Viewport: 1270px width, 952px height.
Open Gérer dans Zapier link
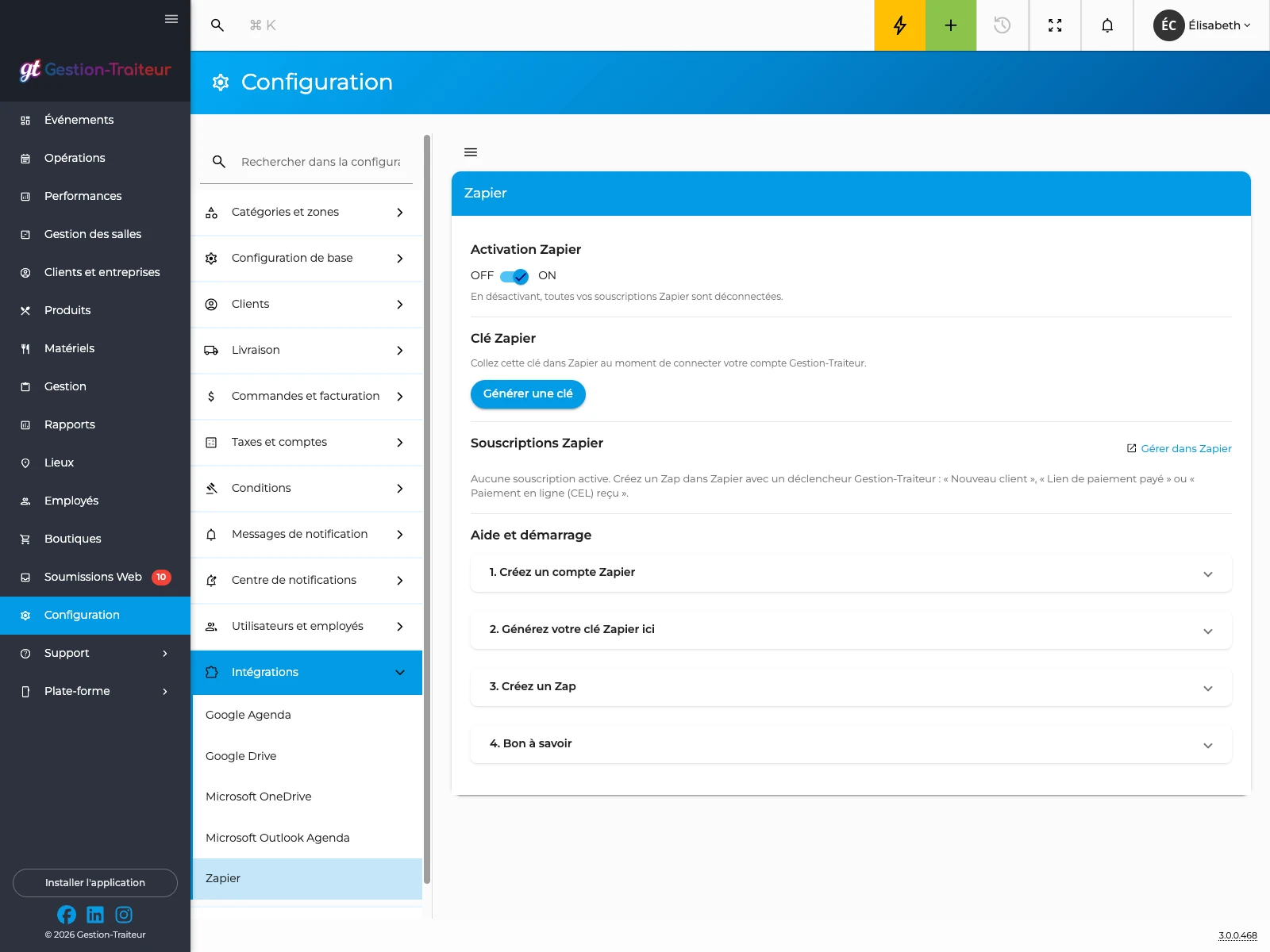pyautogui.click(x=1180, y=448)
